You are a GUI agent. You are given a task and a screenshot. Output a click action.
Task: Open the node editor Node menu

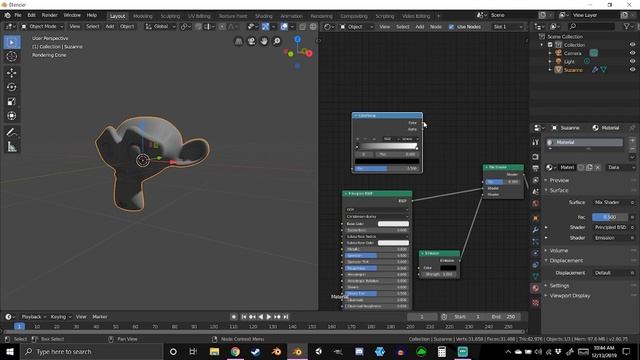[436, 27]
